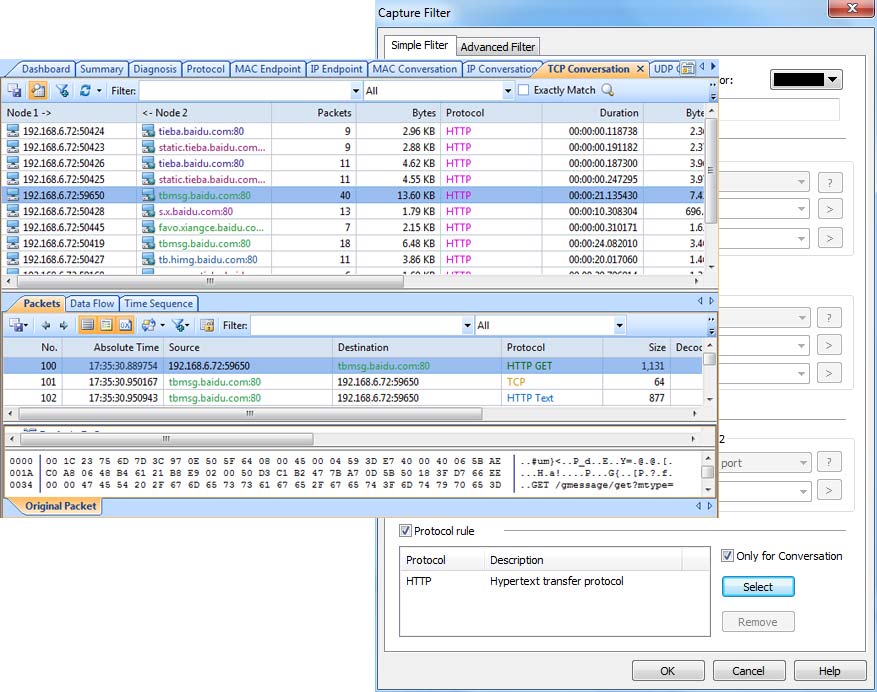Sort conversations by the Duration column header
Viewport: 877px width, 692px height.
tap(592, 112)
